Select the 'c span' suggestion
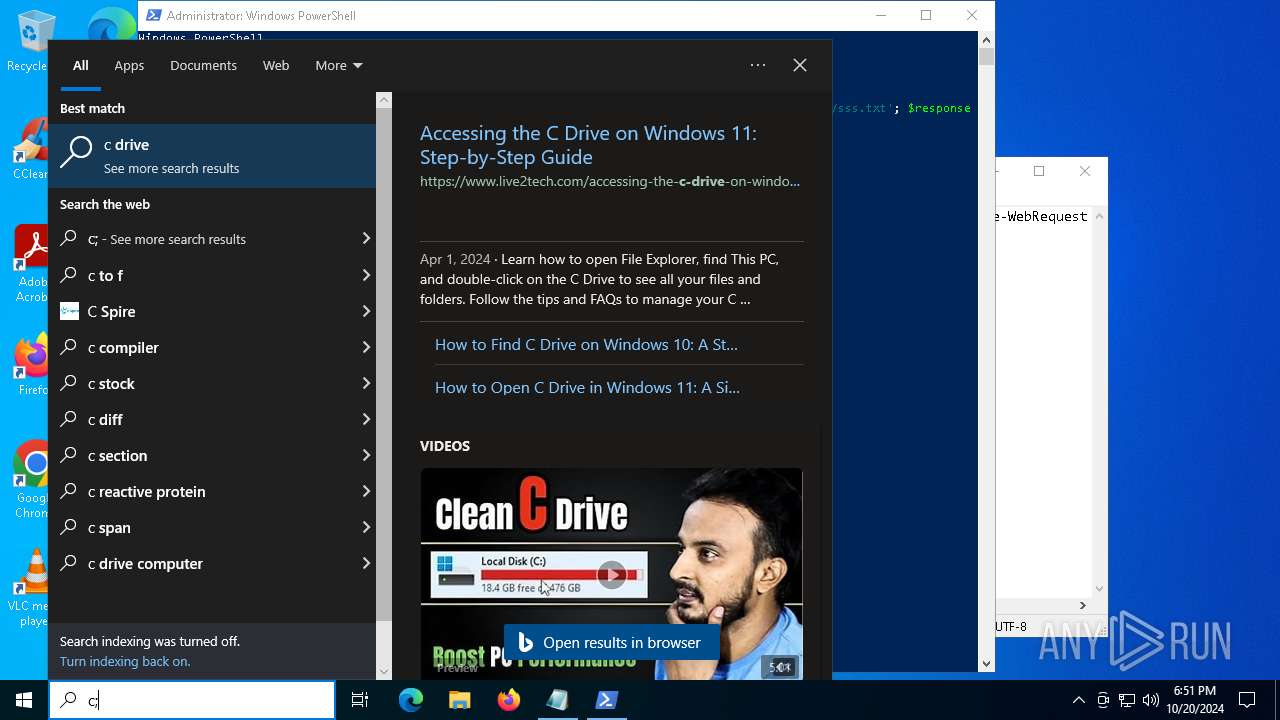Image resolution: width=1280 pixels, height=720 pixels. (212, 527)
